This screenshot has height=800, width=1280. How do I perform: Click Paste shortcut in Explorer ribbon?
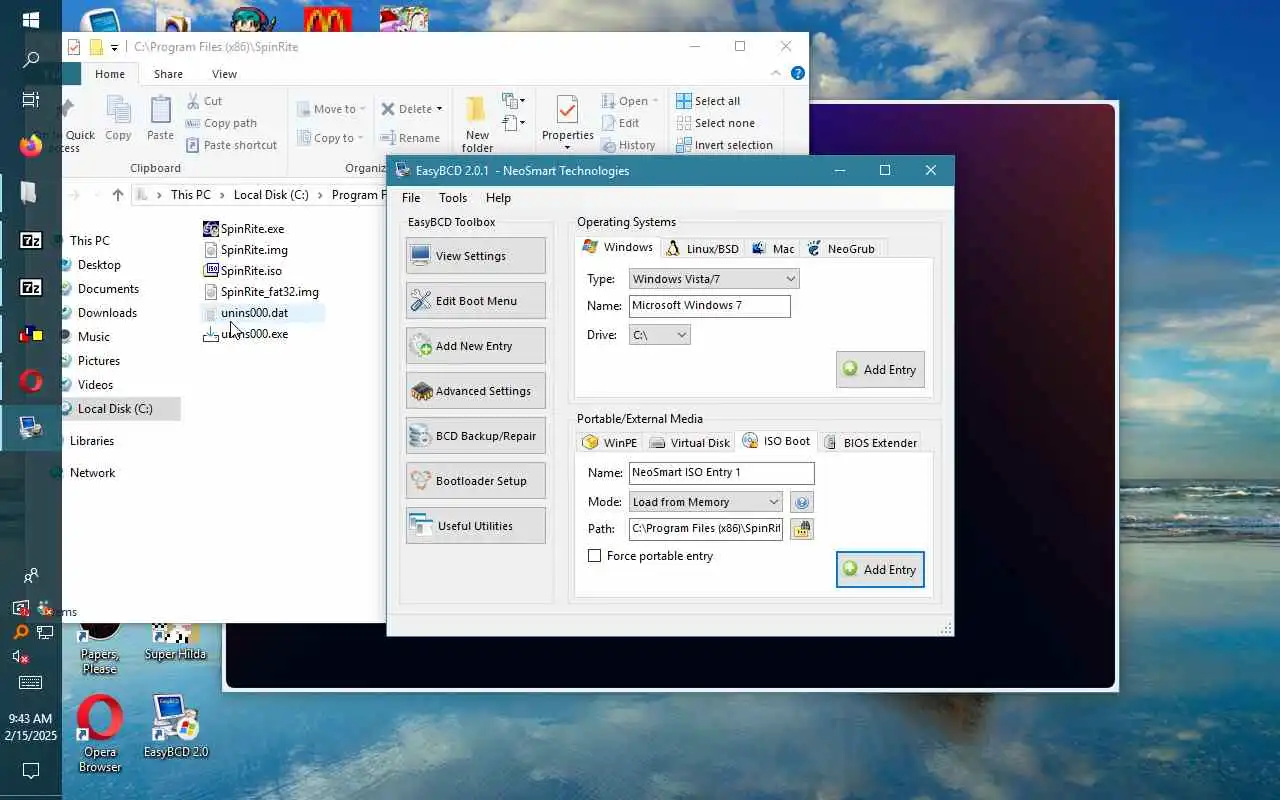point(231,145)
